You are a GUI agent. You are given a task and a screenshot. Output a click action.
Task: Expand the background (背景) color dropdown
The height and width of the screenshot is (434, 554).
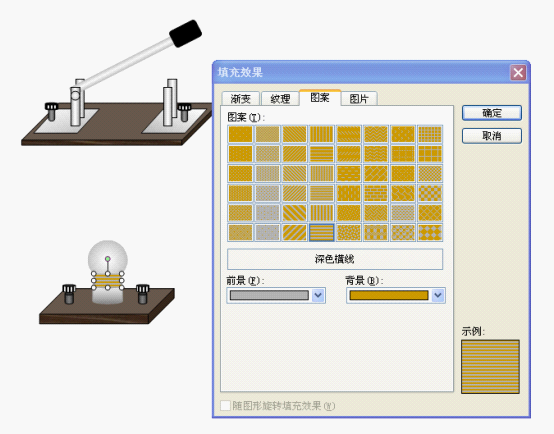click(438, 295)
